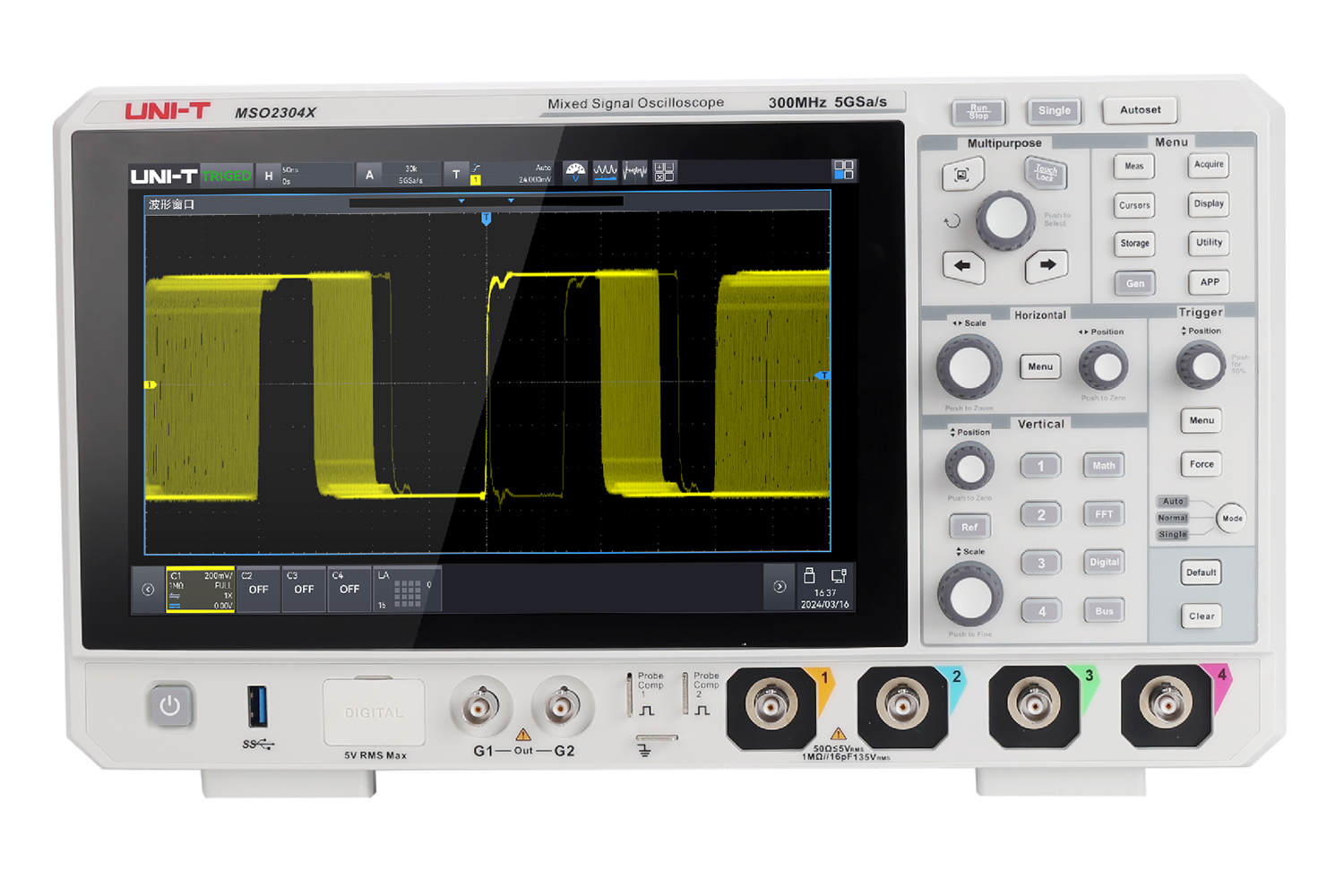Toggle vertical channel 2 button
Viewport: 1344px width, 896px height.
1040,514
